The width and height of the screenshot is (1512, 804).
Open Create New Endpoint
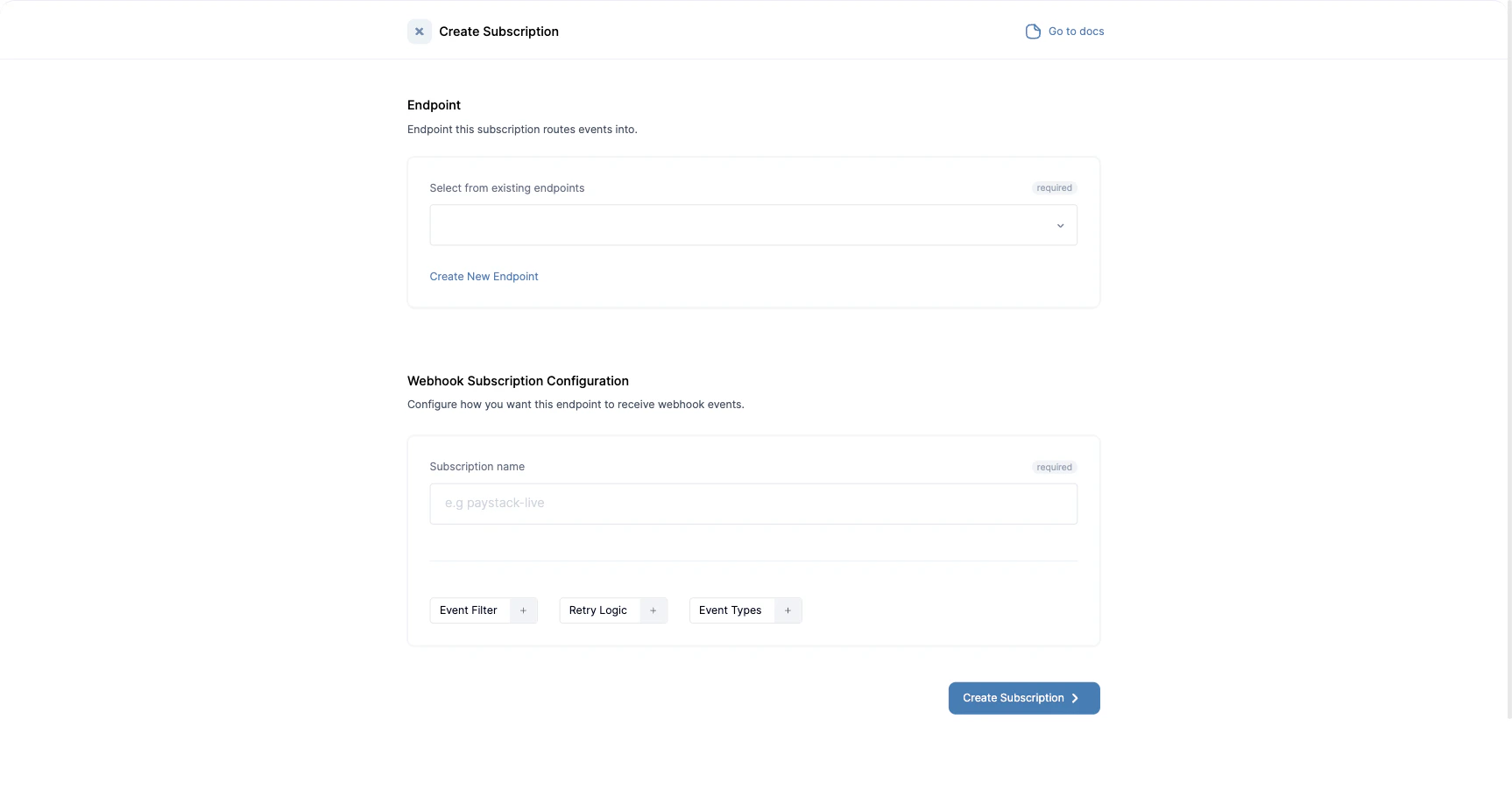484,276
